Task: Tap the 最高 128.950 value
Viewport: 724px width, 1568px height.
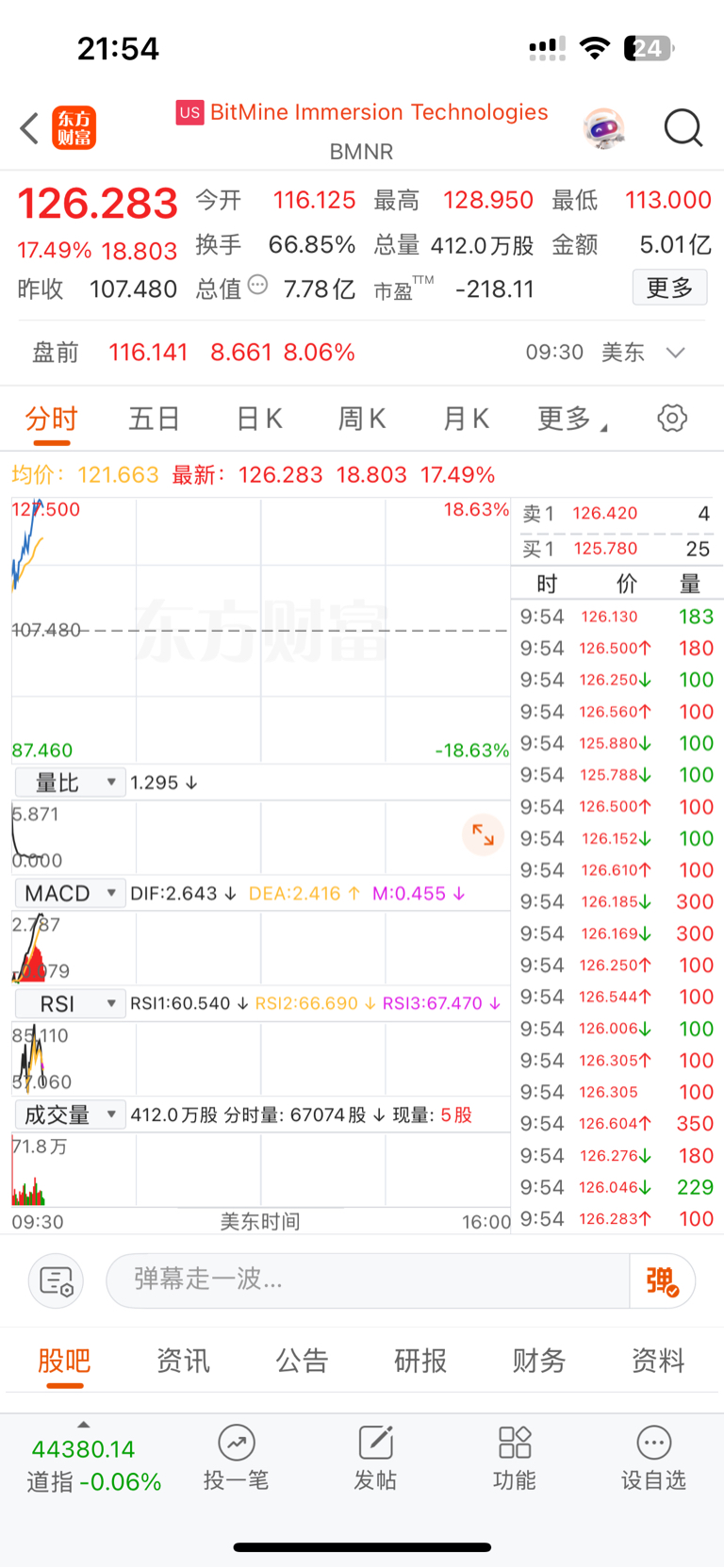Action: click(488, 200)
